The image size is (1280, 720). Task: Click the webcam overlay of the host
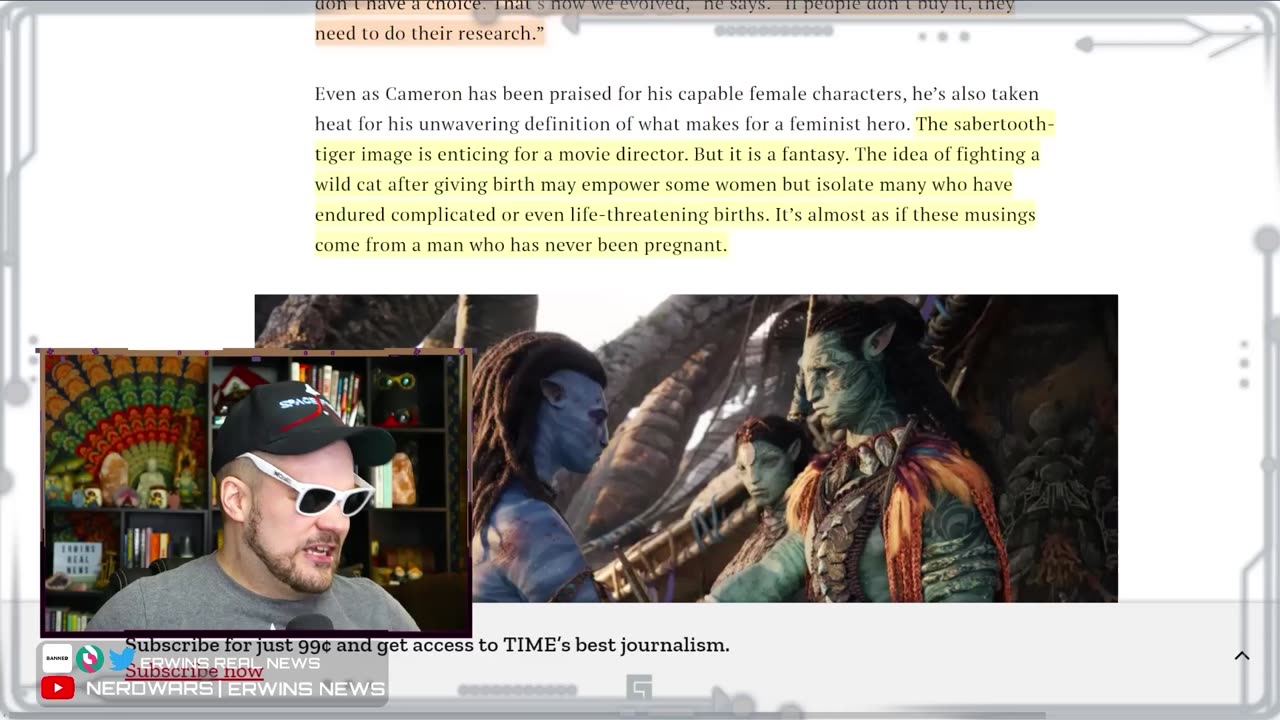tap(256, 493)
